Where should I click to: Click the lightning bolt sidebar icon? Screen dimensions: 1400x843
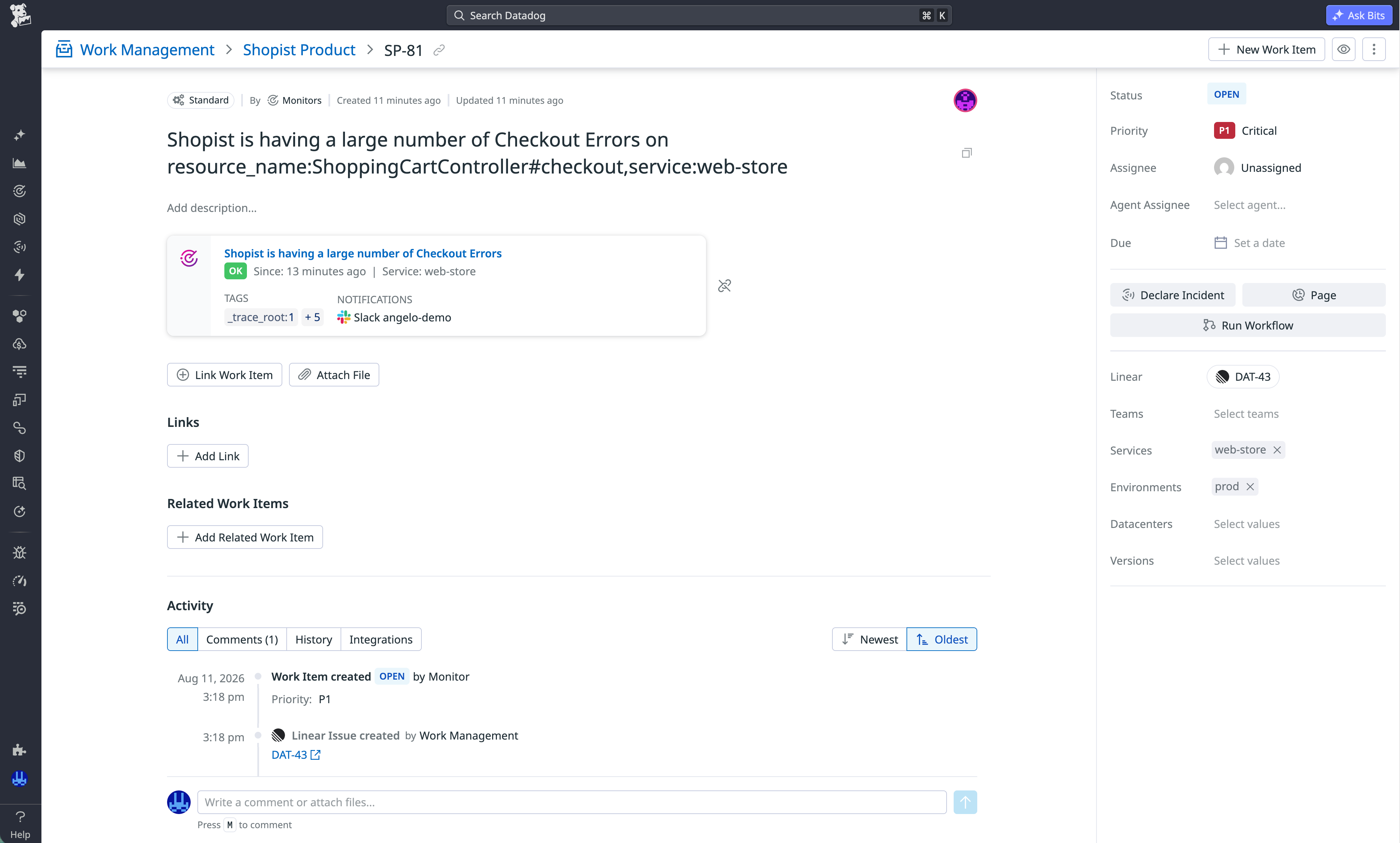[x=20, y=275]
